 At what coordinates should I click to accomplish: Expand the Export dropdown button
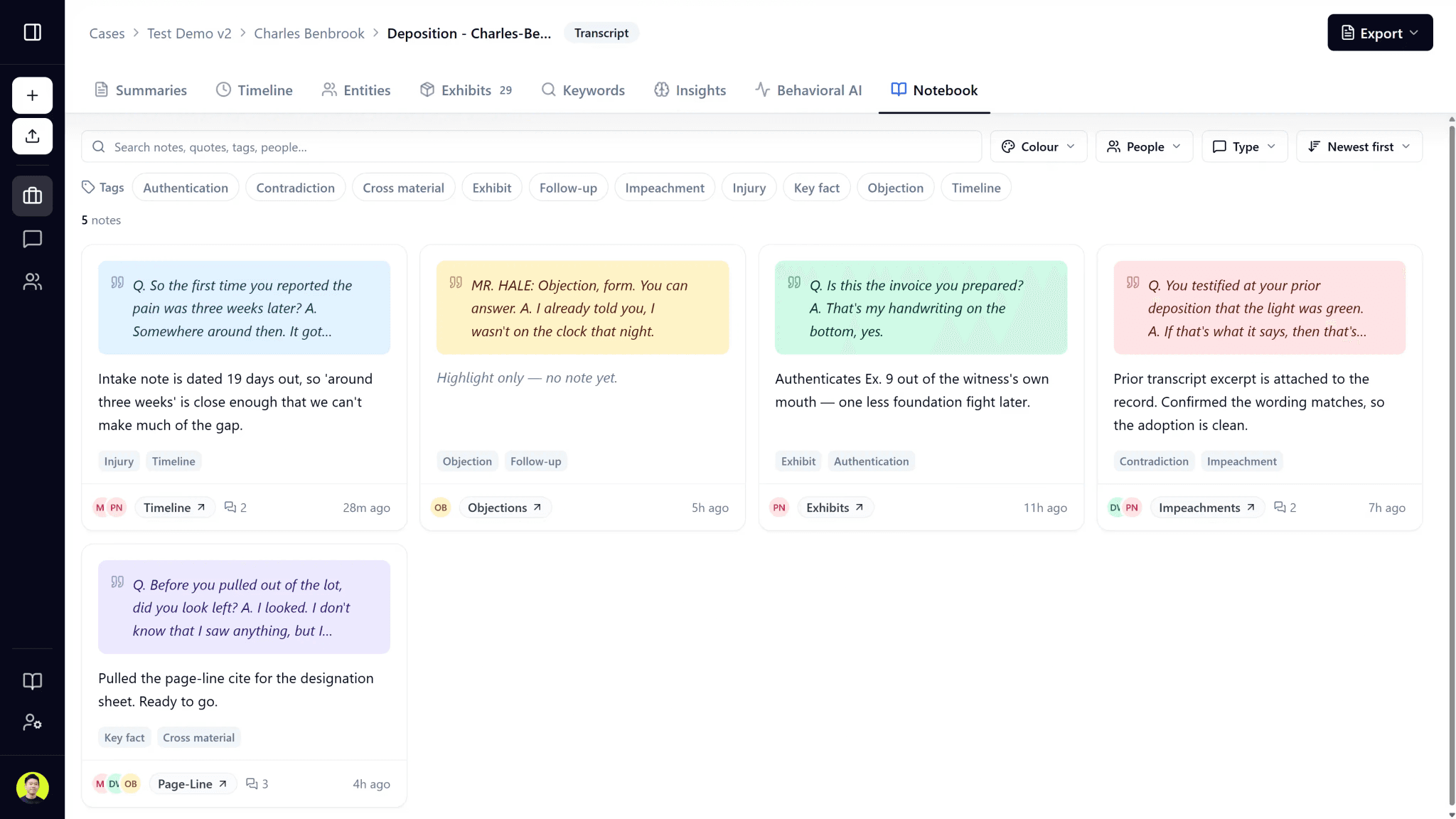[1379, 33]
